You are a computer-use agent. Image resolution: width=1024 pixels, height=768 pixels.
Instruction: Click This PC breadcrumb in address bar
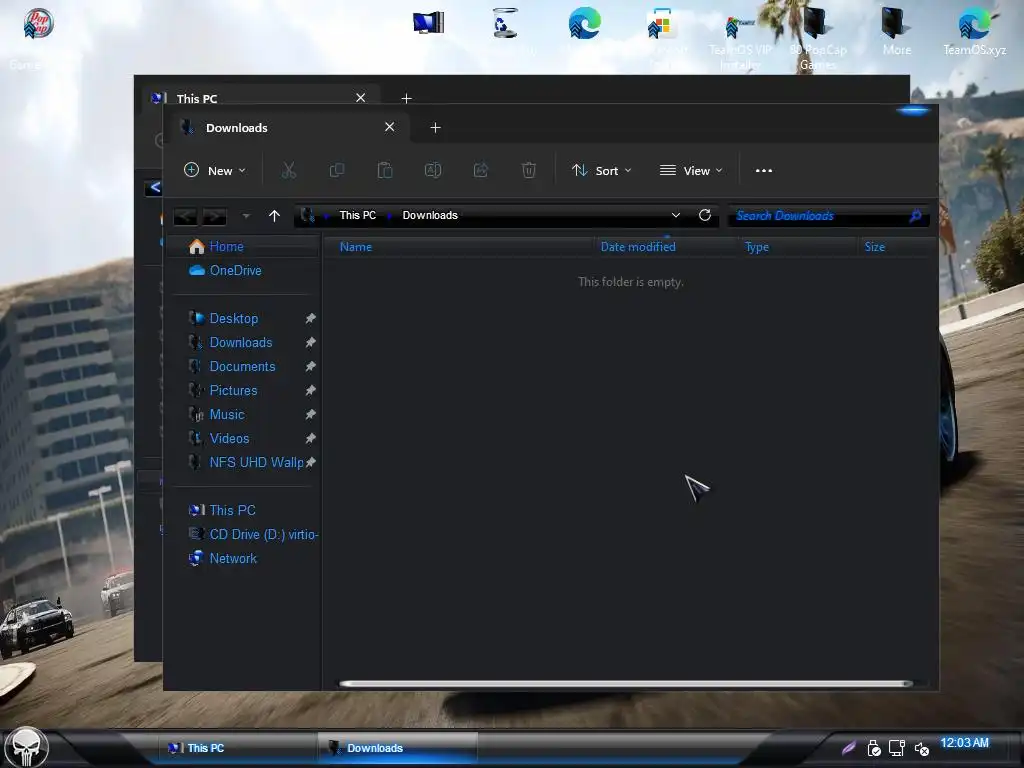click(x=358, y=216)
